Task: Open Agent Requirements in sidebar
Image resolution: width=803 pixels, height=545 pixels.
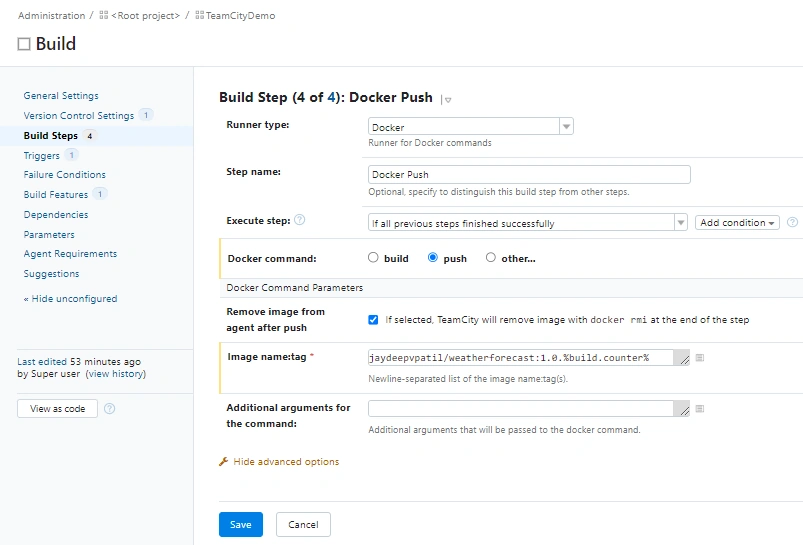Action: click(x=70, y=254)
